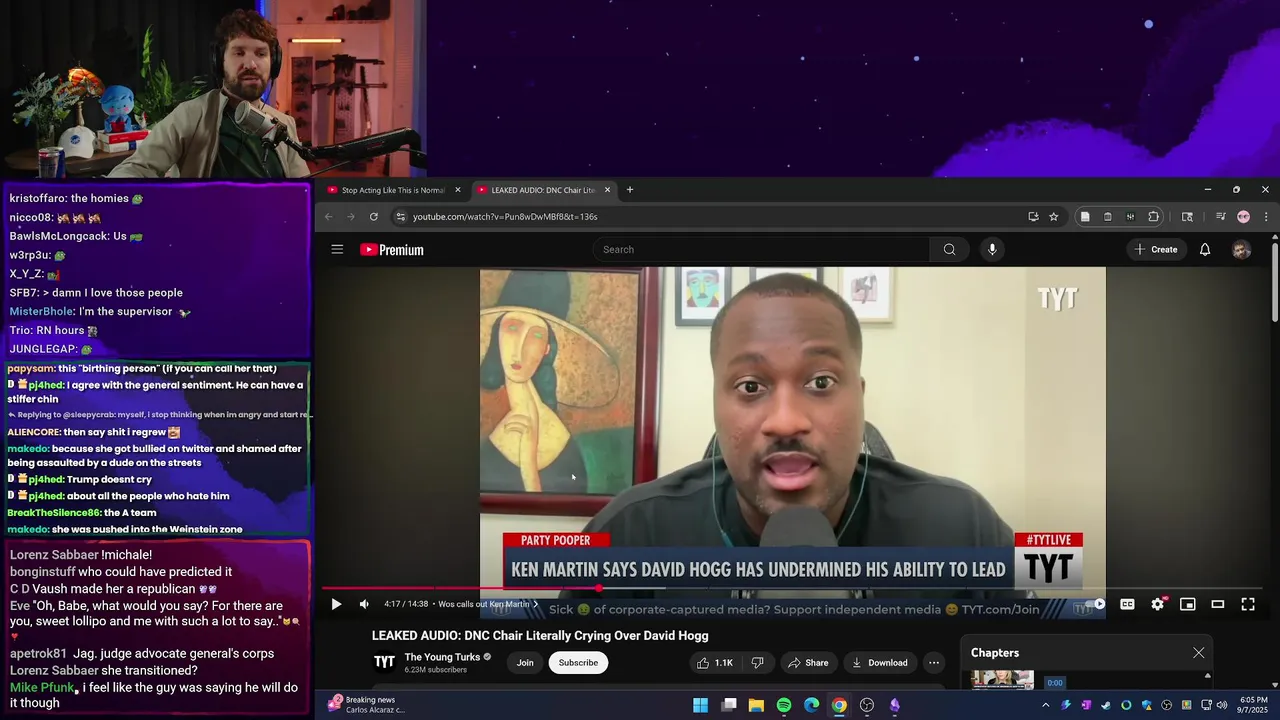Open Task View from the taskbar
The height and width of the screenshot is (720, 1280).
pyautogui.click(x=729, y=705)
